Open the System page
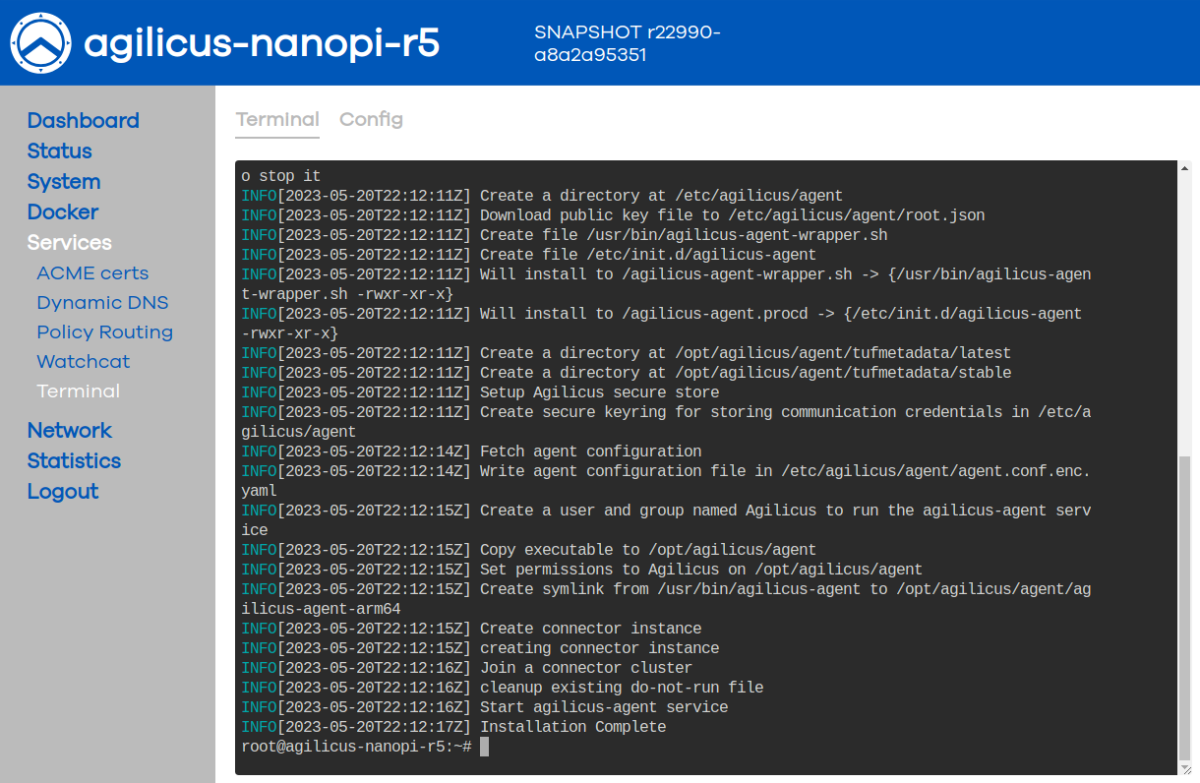 tap(64, 181)
